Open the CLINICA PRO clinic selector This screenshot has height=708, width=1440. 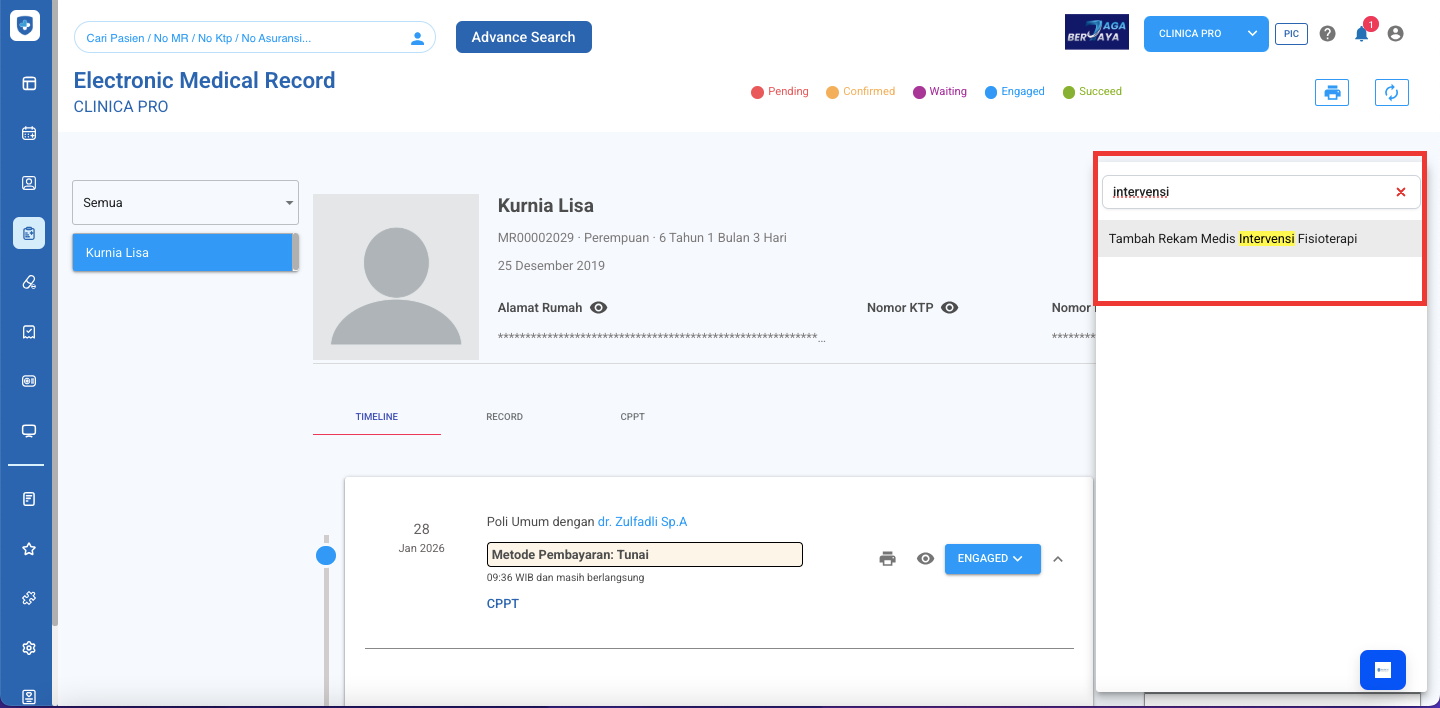(x=1205, y=34)
